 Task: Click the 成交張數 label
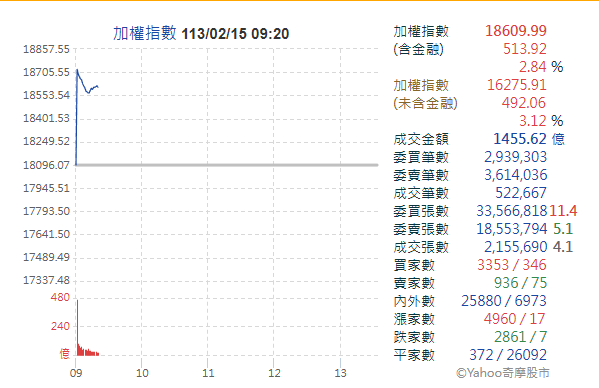[x=421, y=247]
